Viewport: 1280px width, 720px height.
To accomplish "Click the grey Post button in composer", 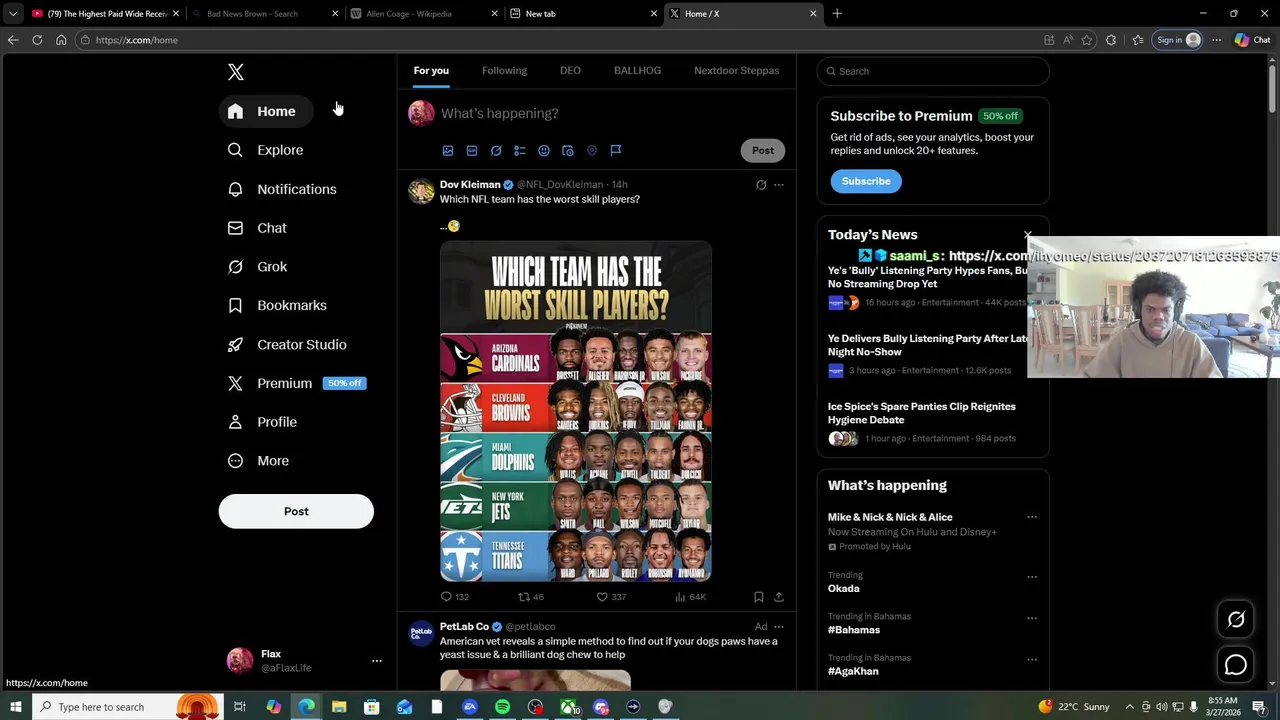I will (763, 151).
